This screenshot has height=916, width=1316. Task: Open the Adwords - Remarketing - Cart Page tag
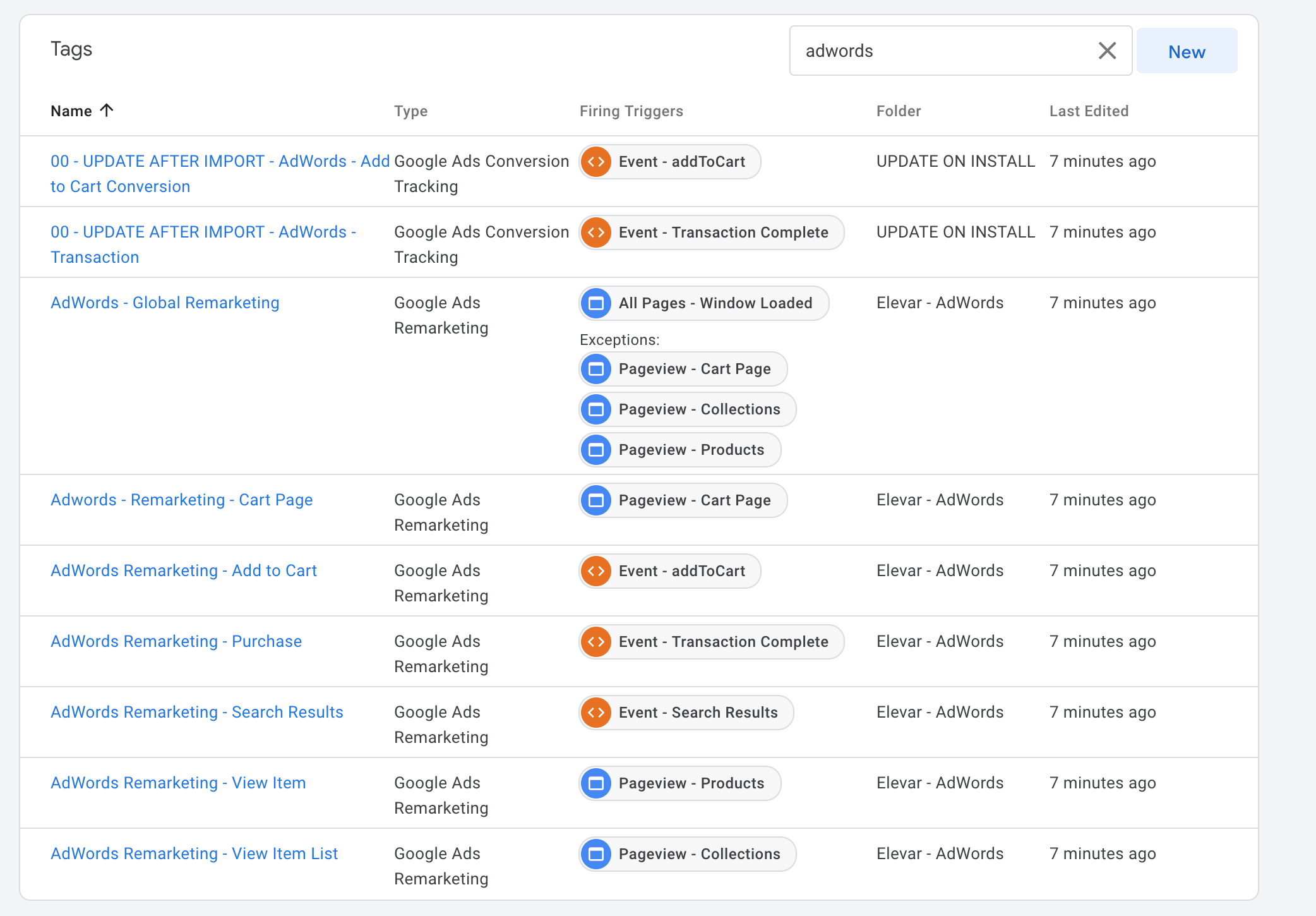click(x=181, y=500)
